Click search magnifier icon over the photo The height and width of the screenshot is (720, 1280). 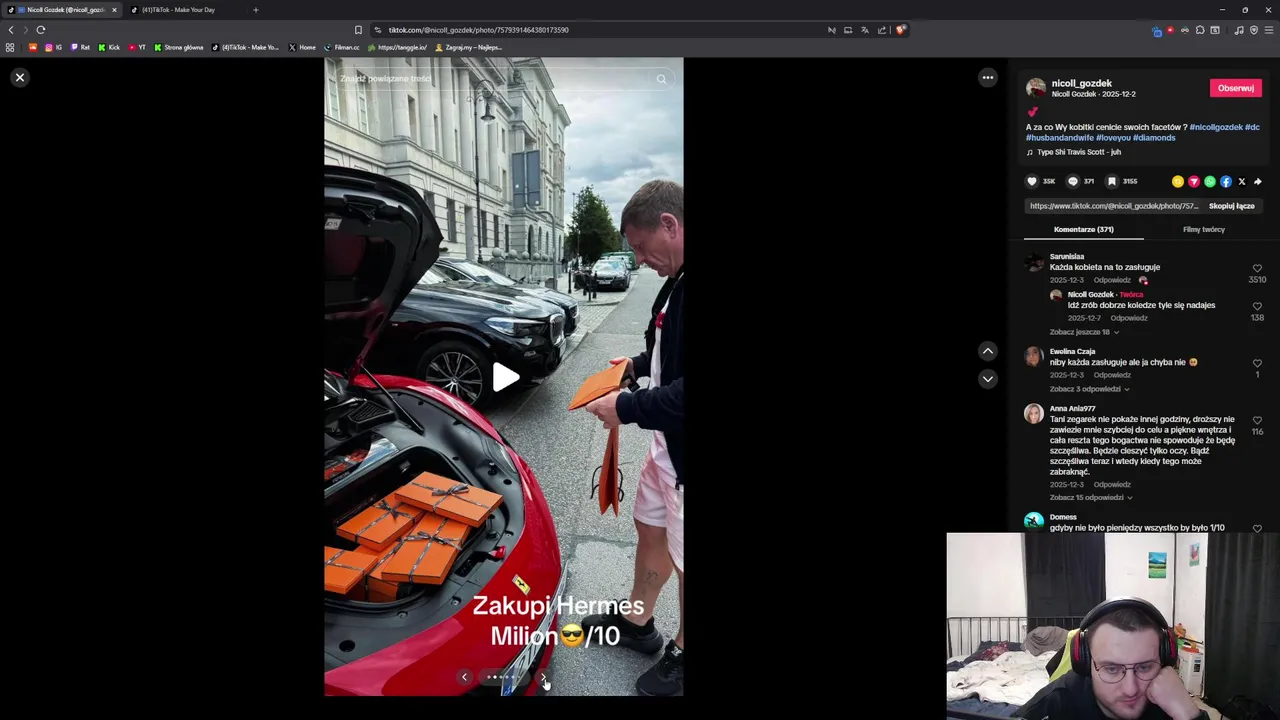pyautogui.click(x=661, y=79)
